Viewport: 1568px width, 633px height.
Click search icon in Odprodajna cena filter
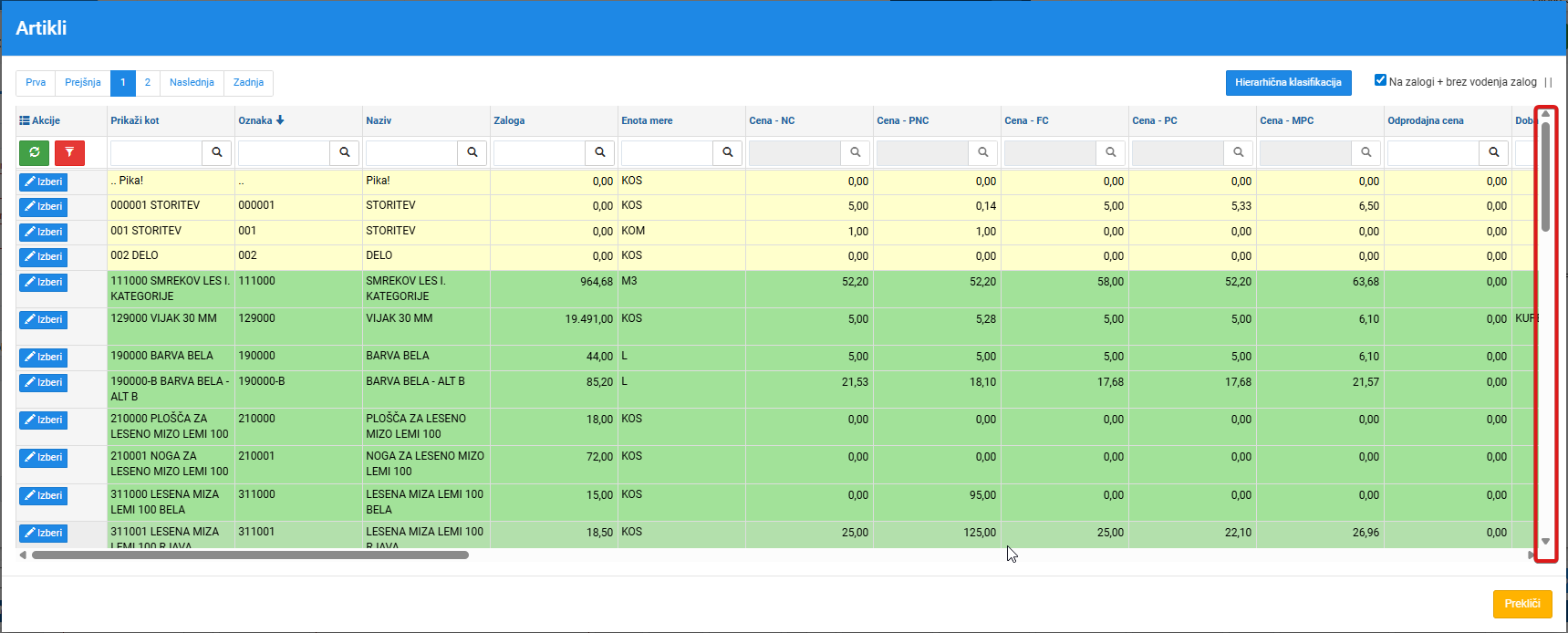click(1494, 152)
